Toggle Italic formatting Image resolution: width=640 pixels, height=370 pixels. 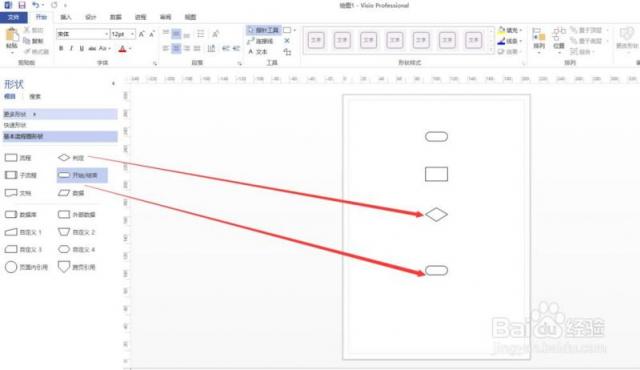tap(71, 49)
